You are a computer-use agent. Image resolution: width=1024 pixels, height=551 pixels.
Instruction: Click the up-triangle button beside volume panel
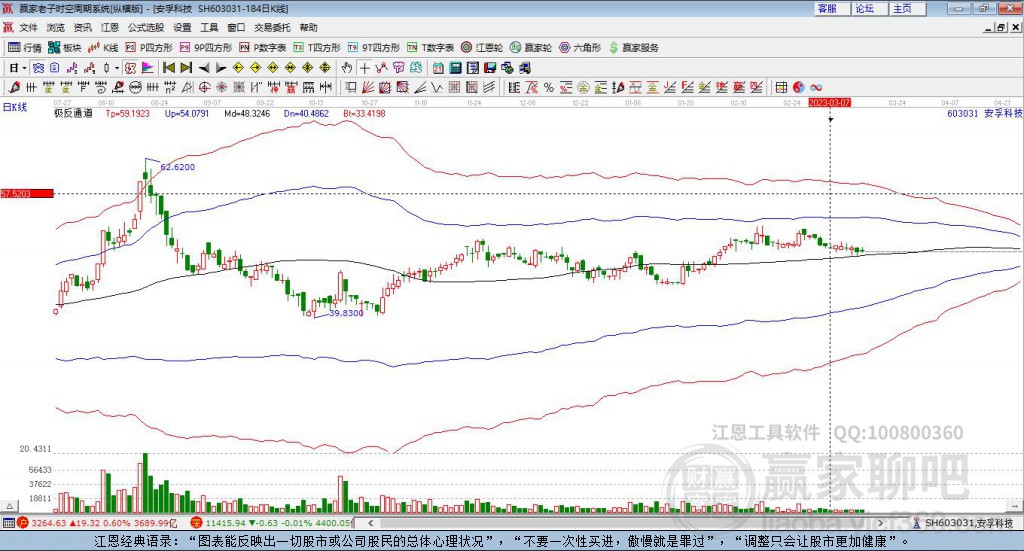tap(10, 506)
